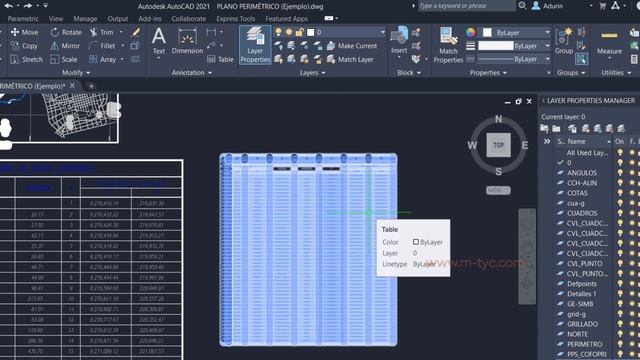The image size is (640, 360).
Task: Toggle On bulb for layer COTAS
Action: (x=620, y=193)
